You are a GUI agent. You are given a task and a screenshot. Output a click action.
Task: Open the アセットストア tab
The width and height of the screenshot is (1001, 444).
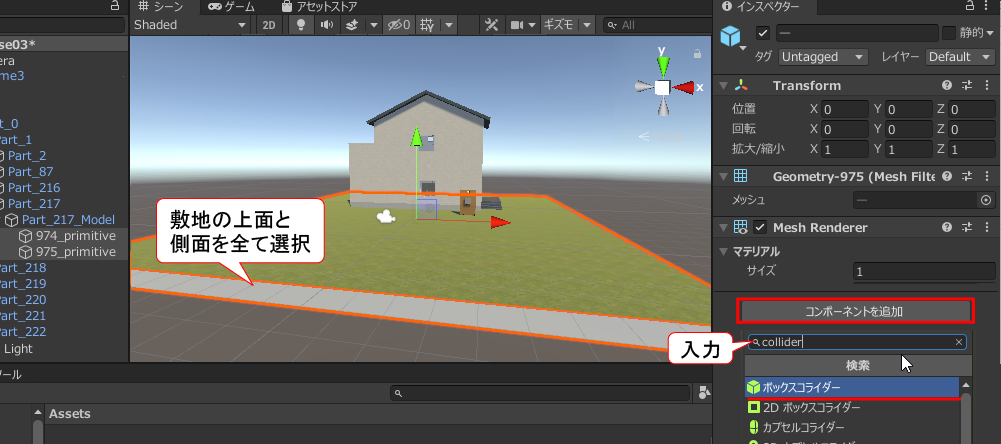click(318, 6)
